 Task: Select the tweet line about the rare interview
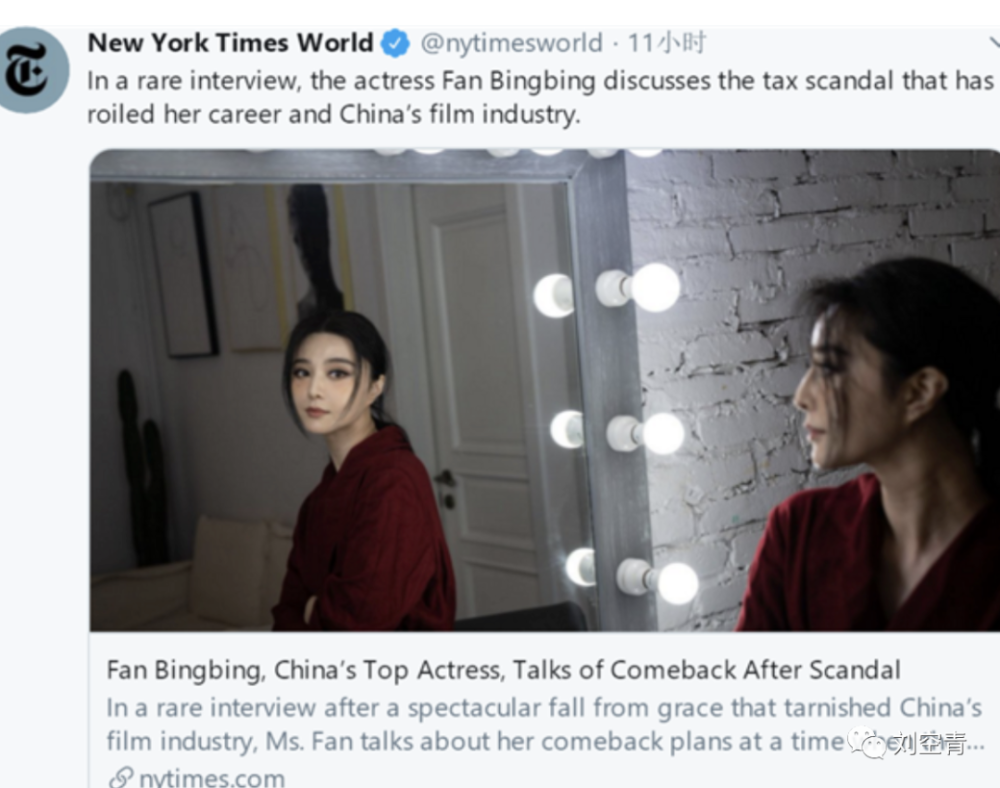click(x=541, y=81)
